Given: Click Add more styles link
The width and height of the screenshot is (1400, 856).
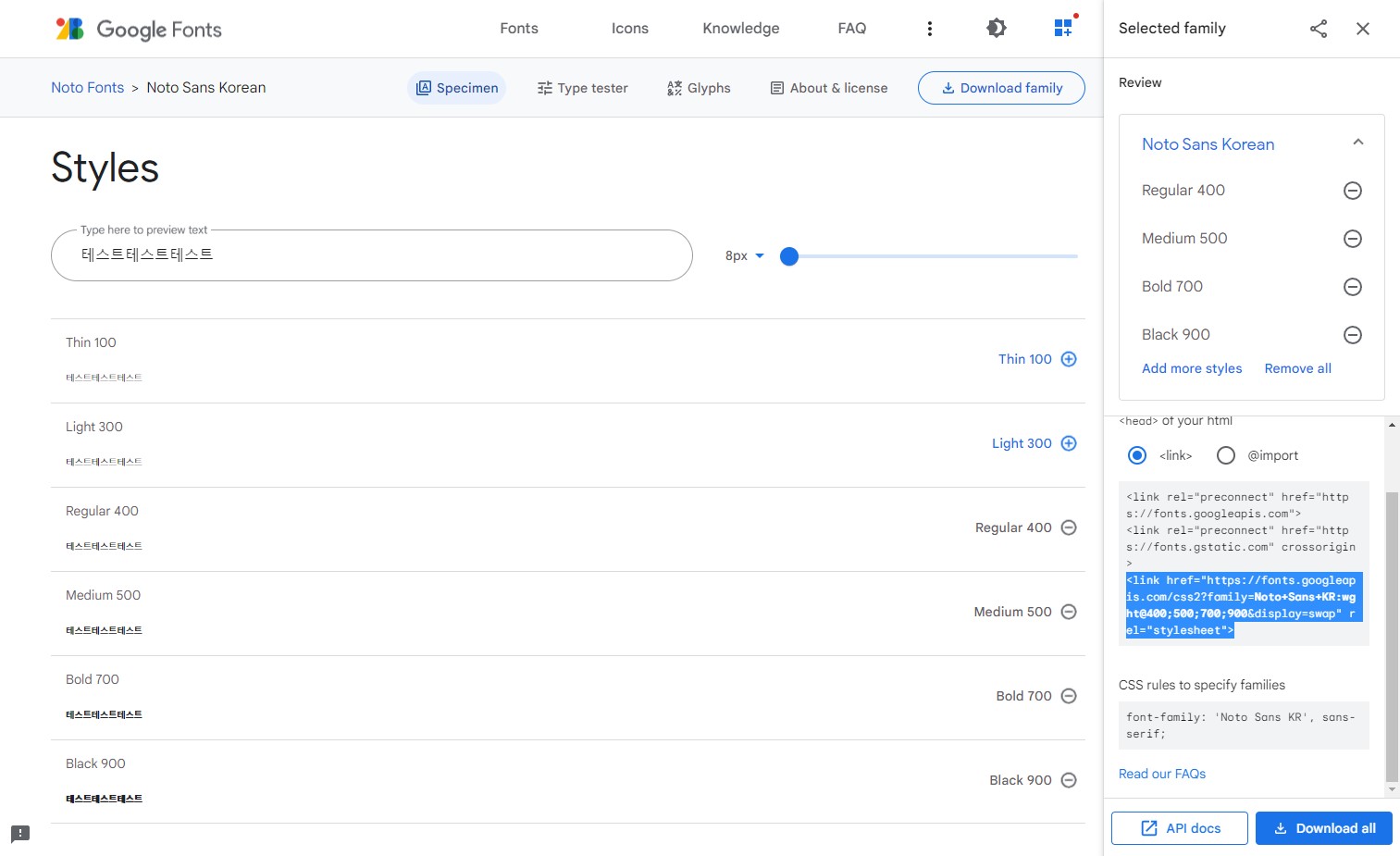Looking at the screenshot, I should pos(1192,368).
